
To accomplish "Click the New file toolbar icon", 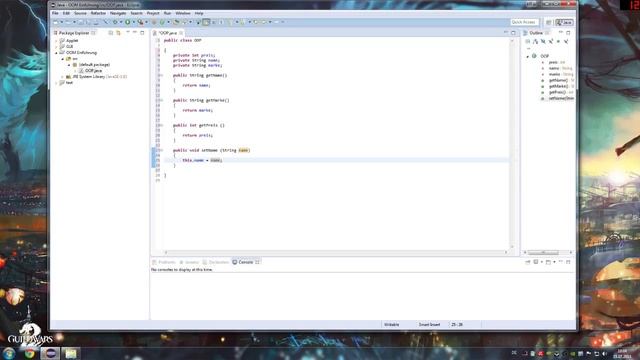I will coord(56,22).
